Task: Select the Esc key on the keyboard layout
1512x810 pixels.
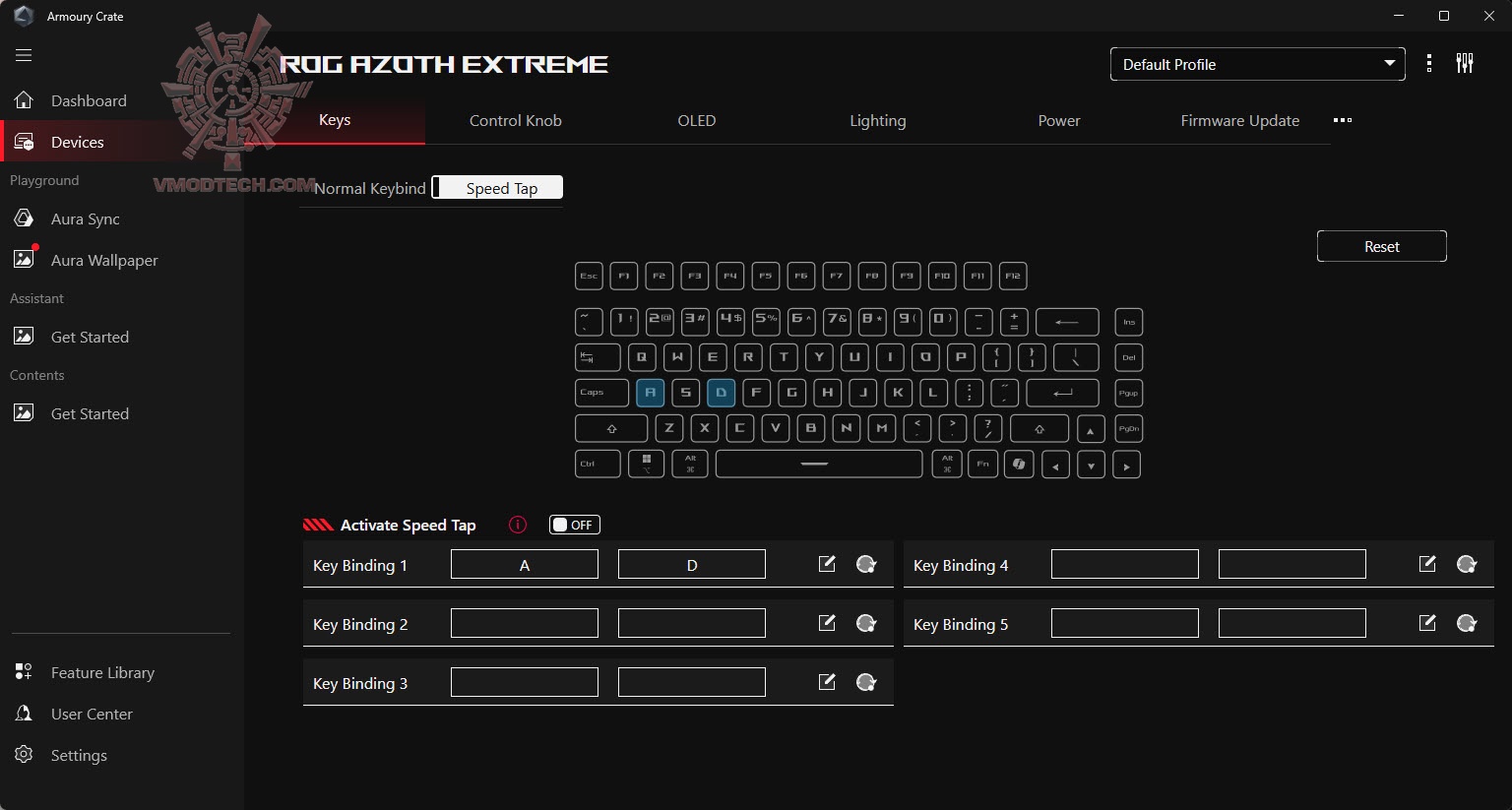Action: click(589, 277)
